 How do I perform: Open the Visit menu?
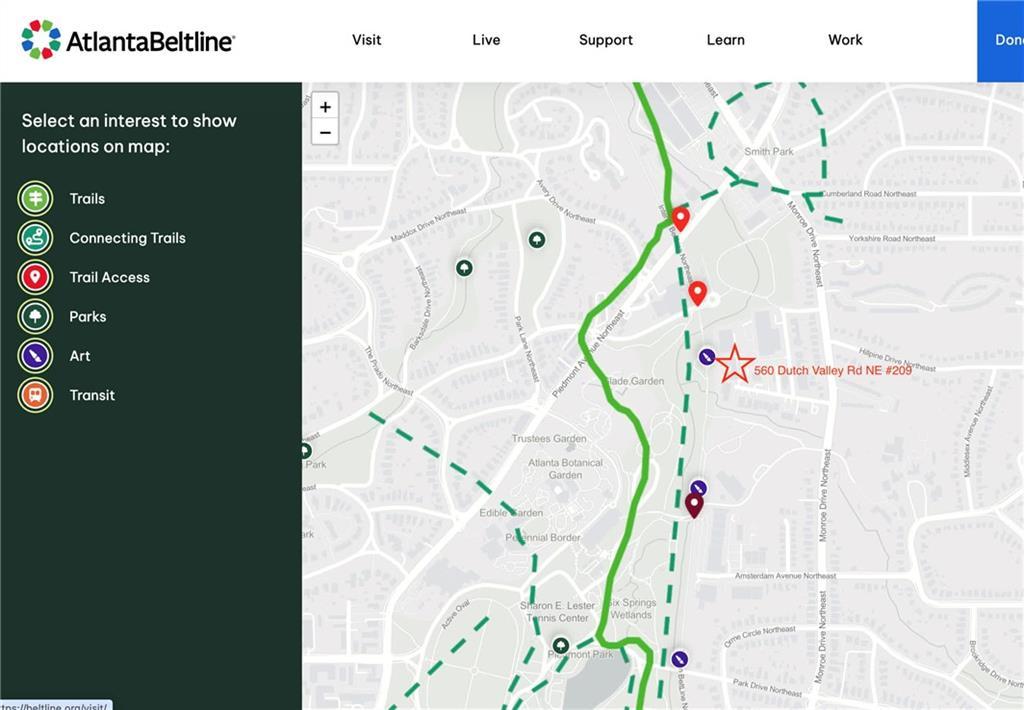(x=366, y=40)
